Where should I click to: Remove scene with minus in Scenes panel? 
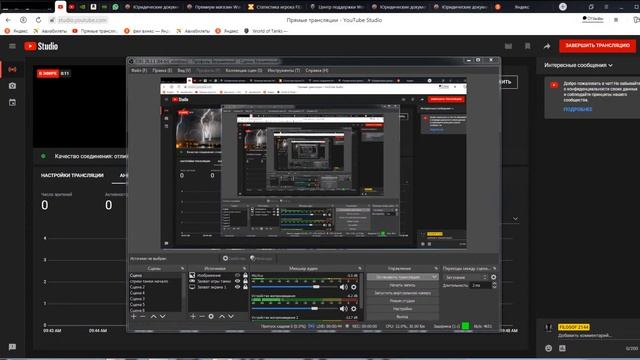pyautogui.click(x=142, y=316)
